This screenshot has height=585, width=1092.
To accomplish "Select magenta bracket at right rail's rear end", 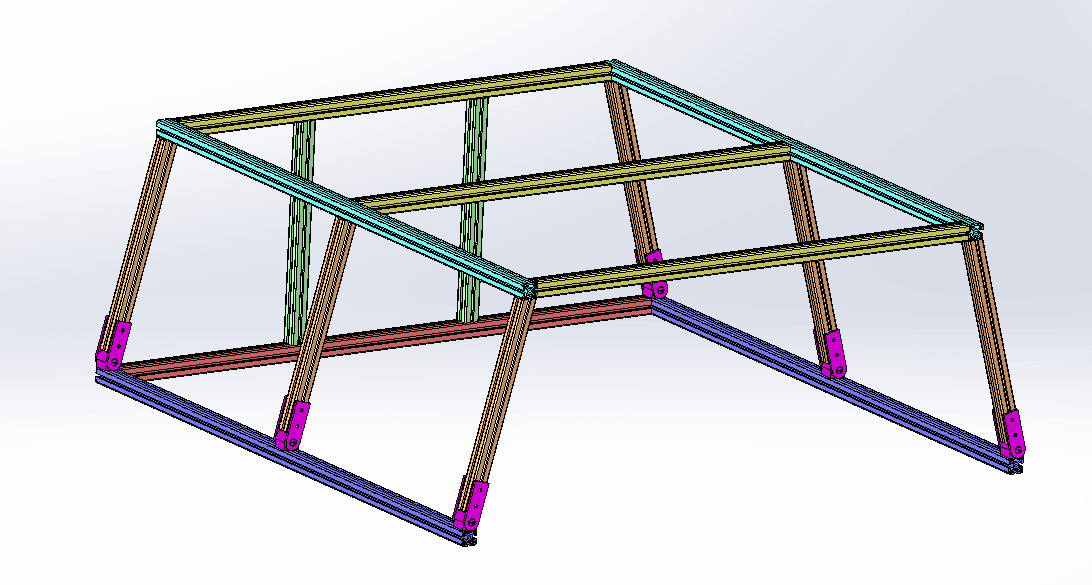I will (x=653, y=273).
